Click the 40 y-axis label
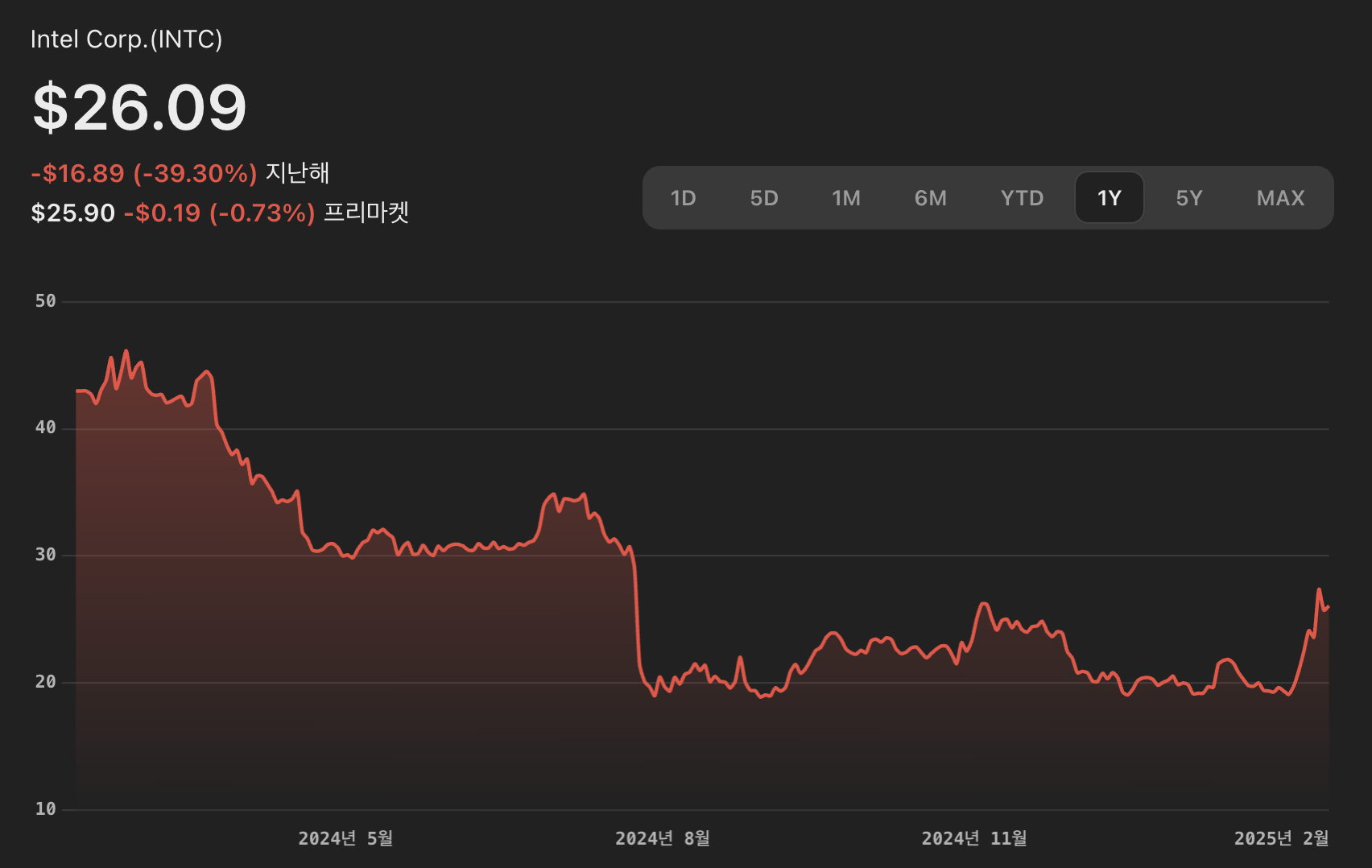The height and width of the screenshot is (868, 1372). [x=46, y=428]
